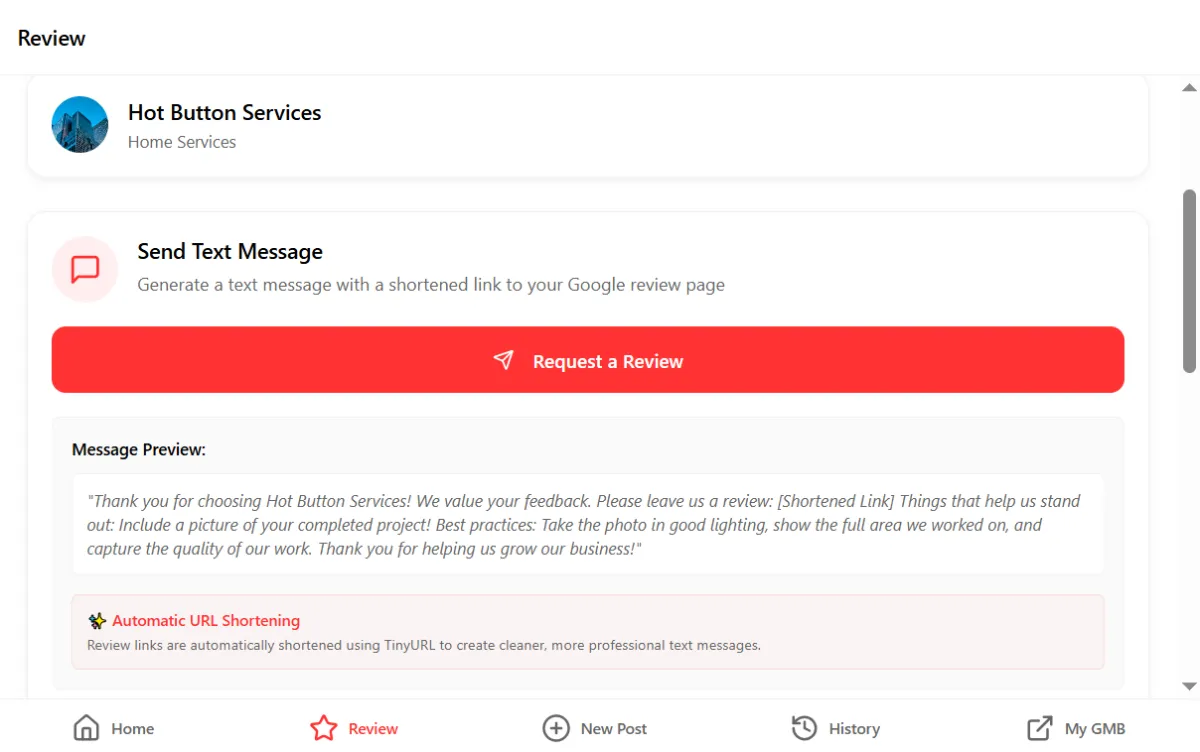The height and width of the screenshot is (752, 1200).
Task: Click the vertical scrollbar thumb
Action: (x=1189, y=282)
